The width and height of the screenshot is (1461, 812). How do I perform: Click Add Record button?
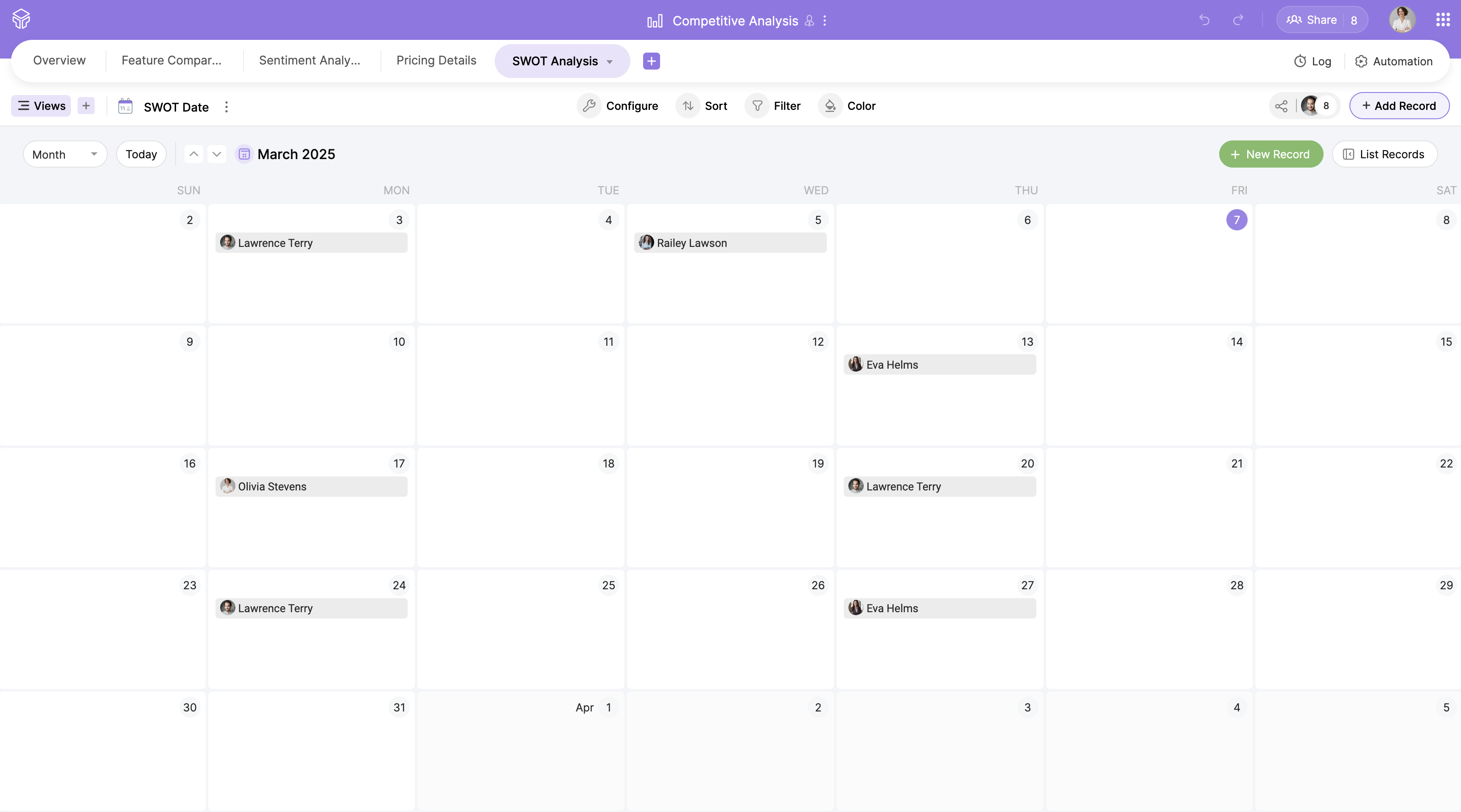[1399, 106]
